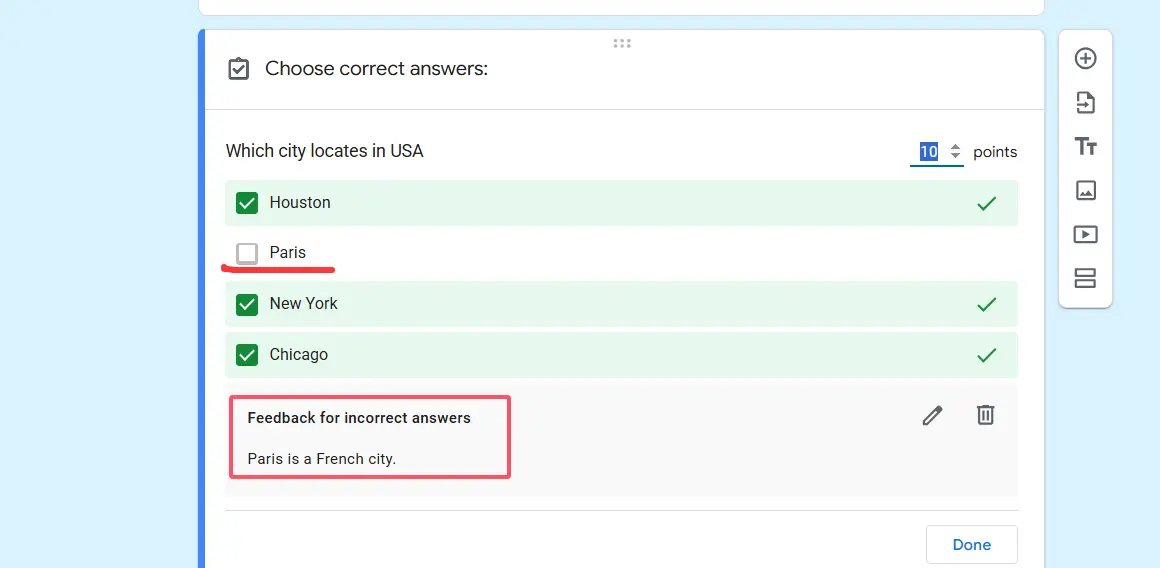Add title and description with Tt icon

1085,147
